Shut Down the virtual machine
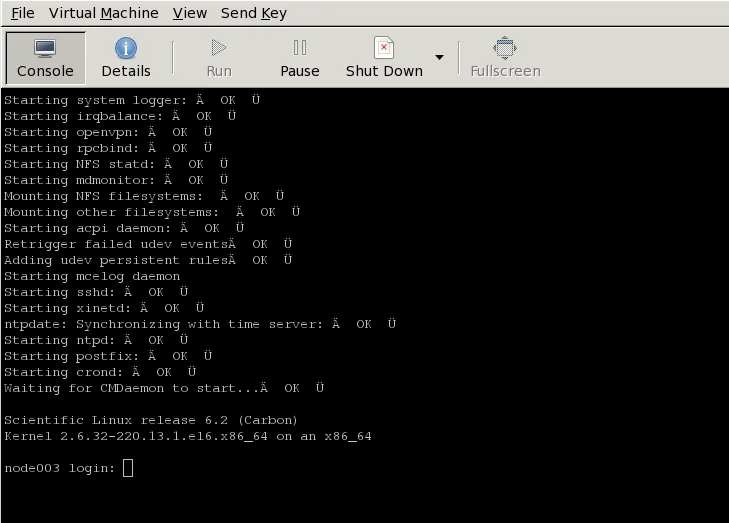This screenshot has height=523, width=729. [384, 58]
